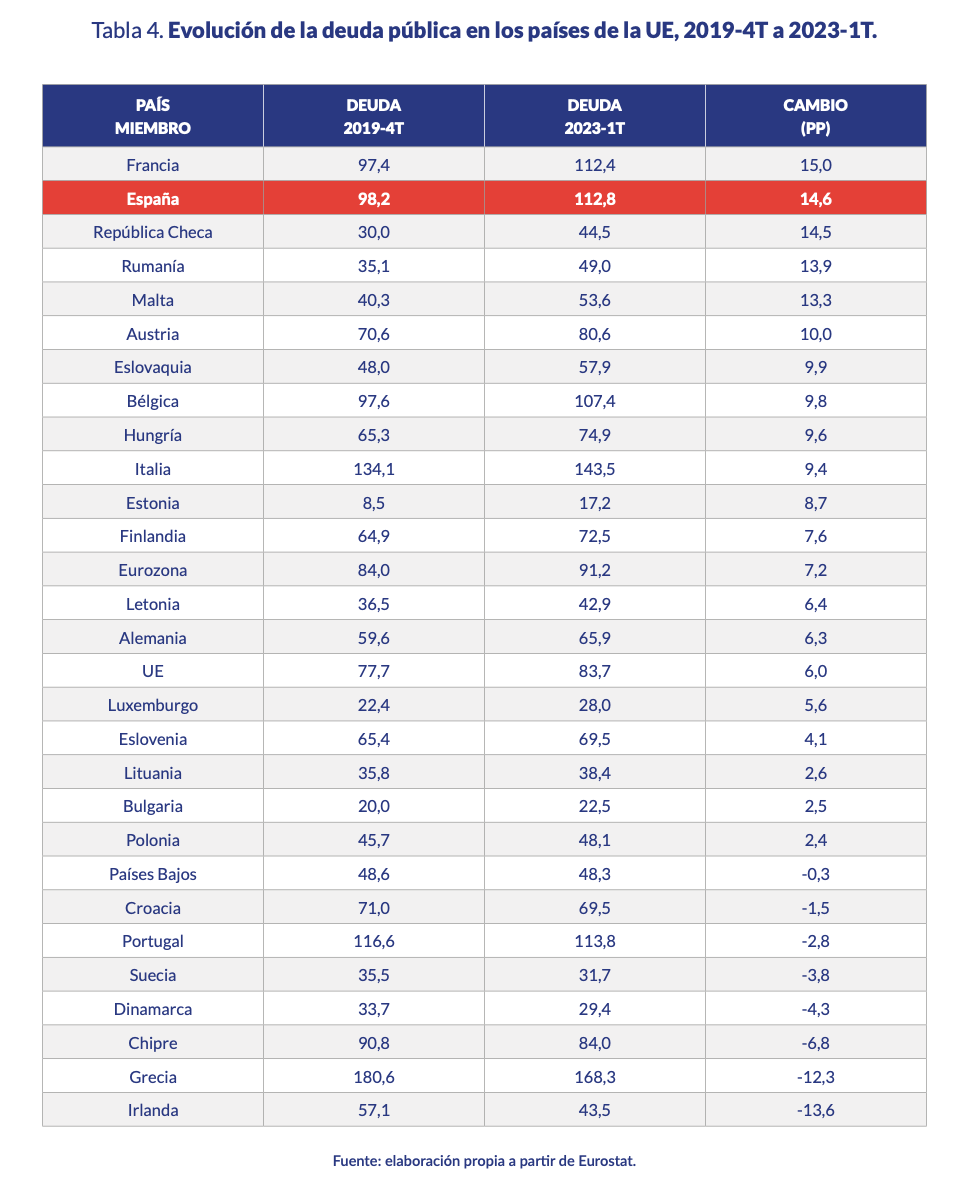Click the CAMBIO (PP) column header
Screen dimensions: 976x1198
tap(815, 116)
